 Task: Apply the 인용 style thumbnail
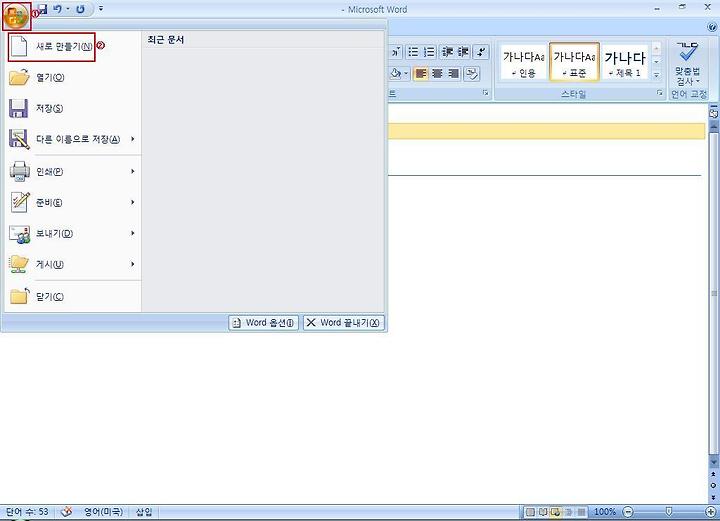point(523,62)
